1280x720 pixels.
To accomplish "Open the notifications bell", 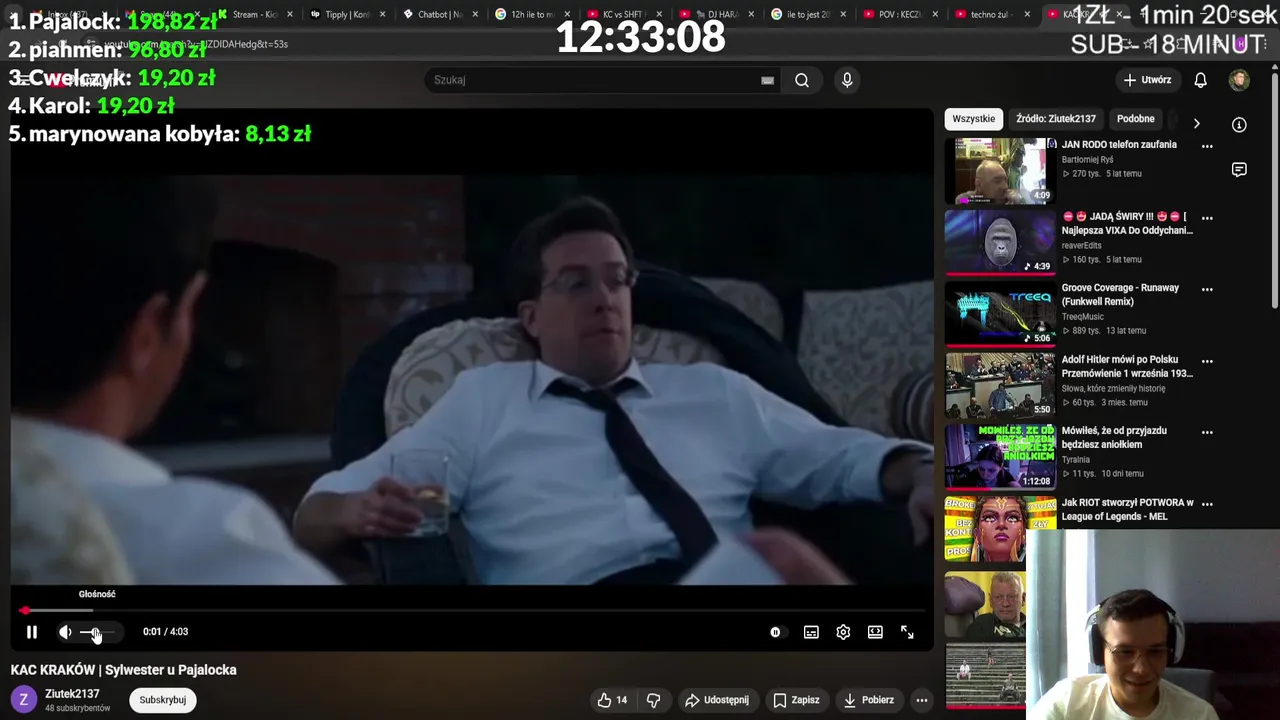I will [1200, 80].
